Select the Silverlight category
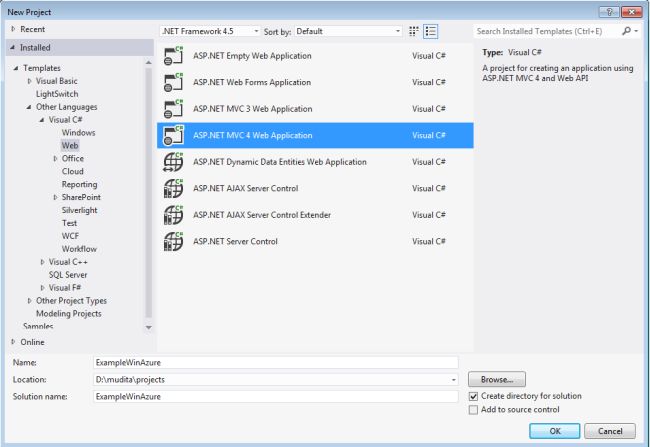This screenshot has height=447, width=650. [x=79, y=210]
